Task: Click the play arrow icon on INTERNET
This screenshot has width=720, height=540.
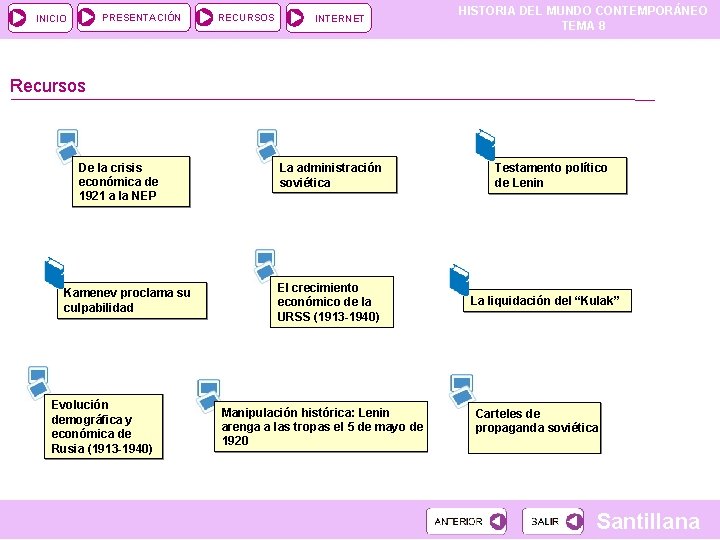Action: 295,18
